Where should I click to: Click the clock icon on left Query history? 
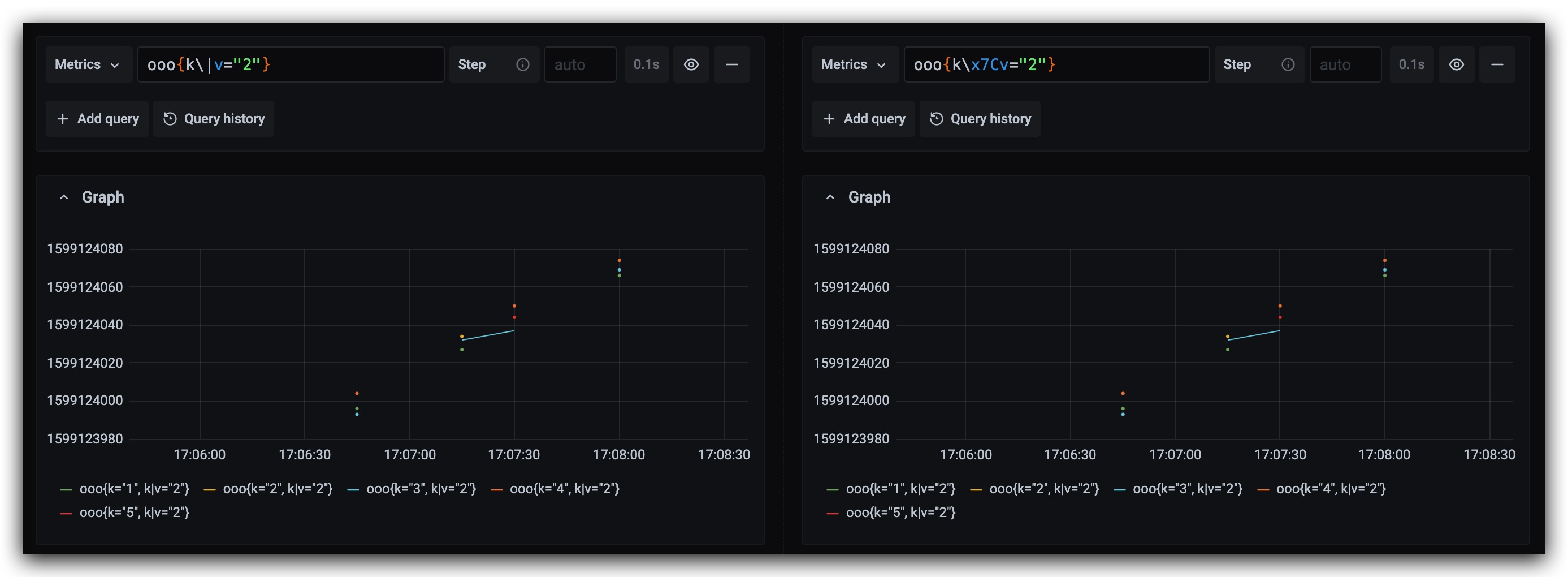170,119
